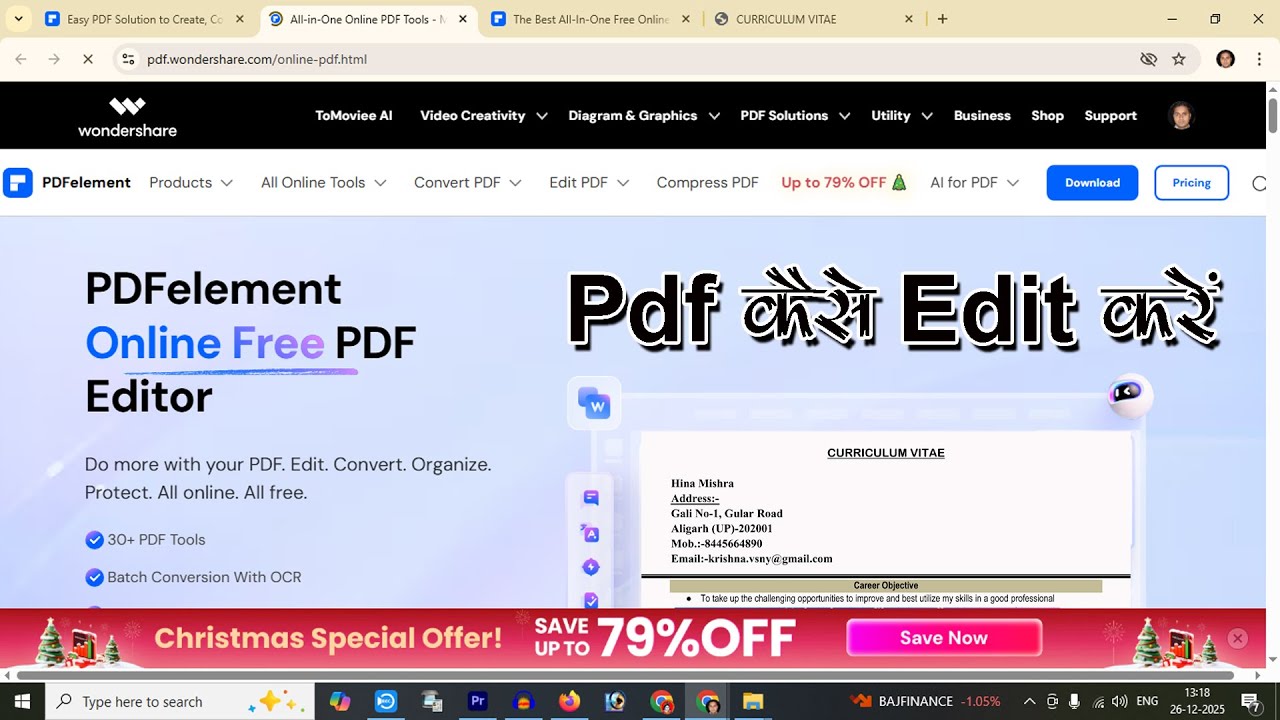The width and height of the screenshot is (1280, 720).
Task: Expand the Products dropdown
Action: point(191,183)
